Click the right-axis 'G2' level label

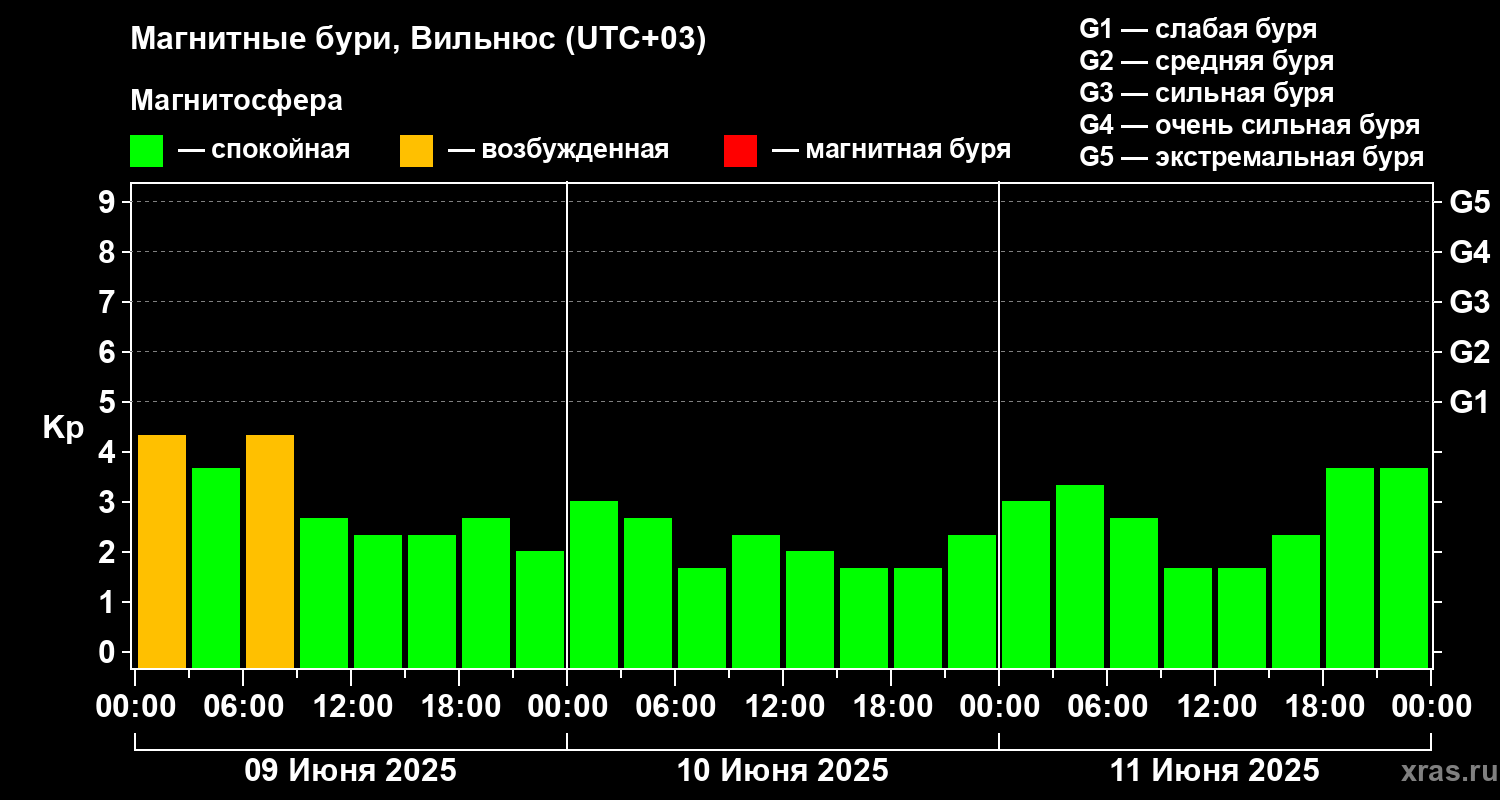(x=1469, y=352)
